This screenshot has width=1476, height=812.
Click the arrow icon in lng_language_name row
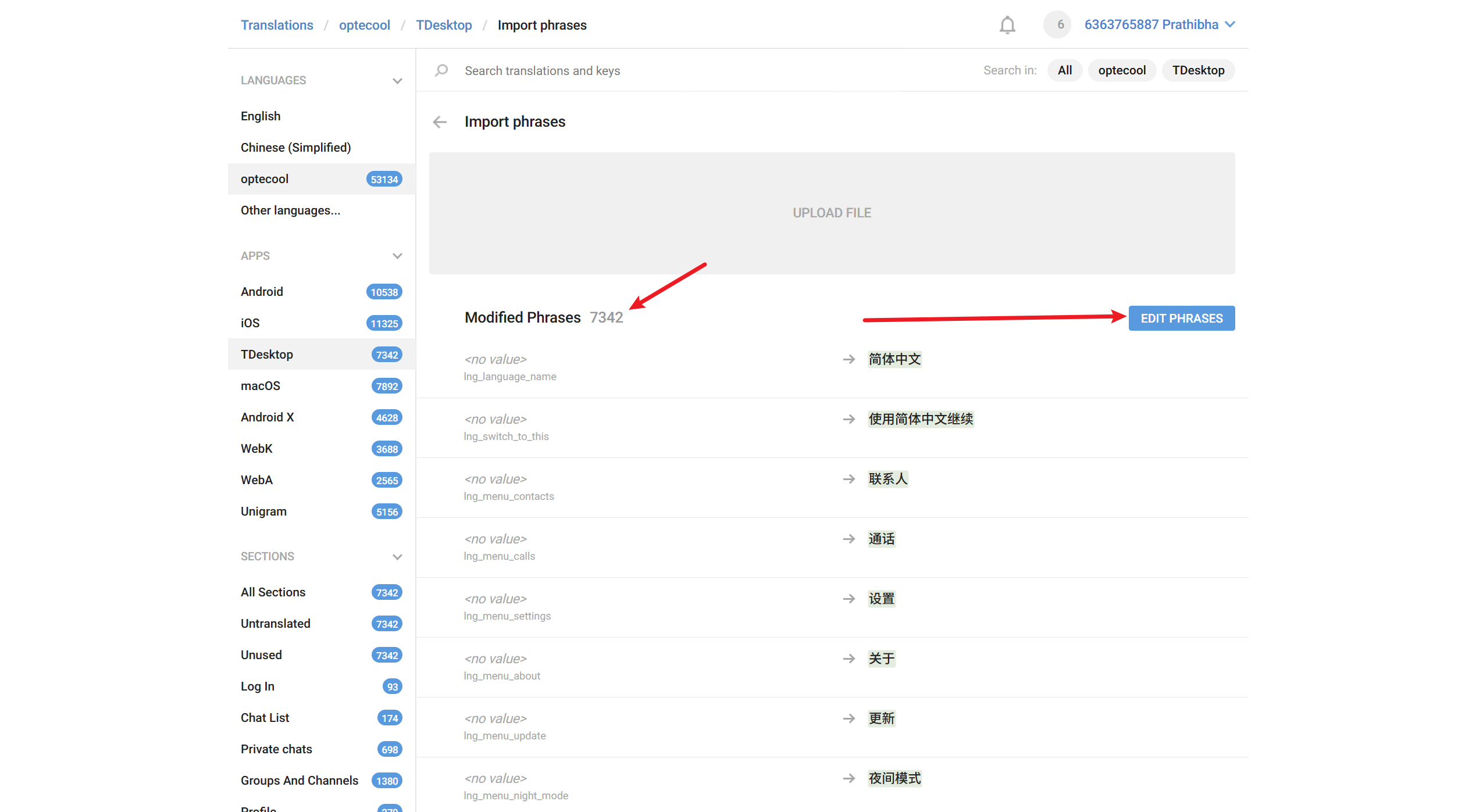[849, 359]
